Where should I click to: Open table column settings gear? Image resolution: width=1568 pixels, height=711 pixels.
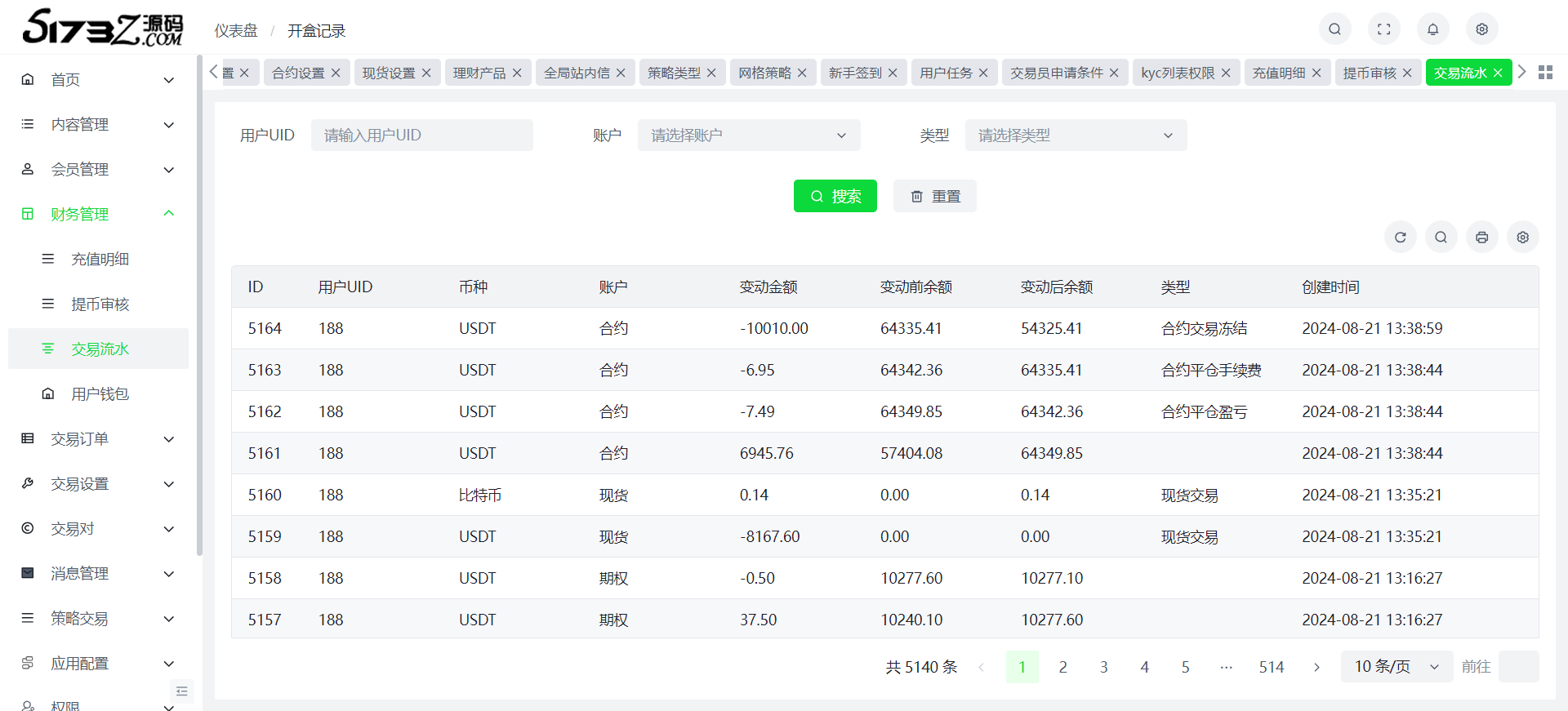(x=1522, y=238)
